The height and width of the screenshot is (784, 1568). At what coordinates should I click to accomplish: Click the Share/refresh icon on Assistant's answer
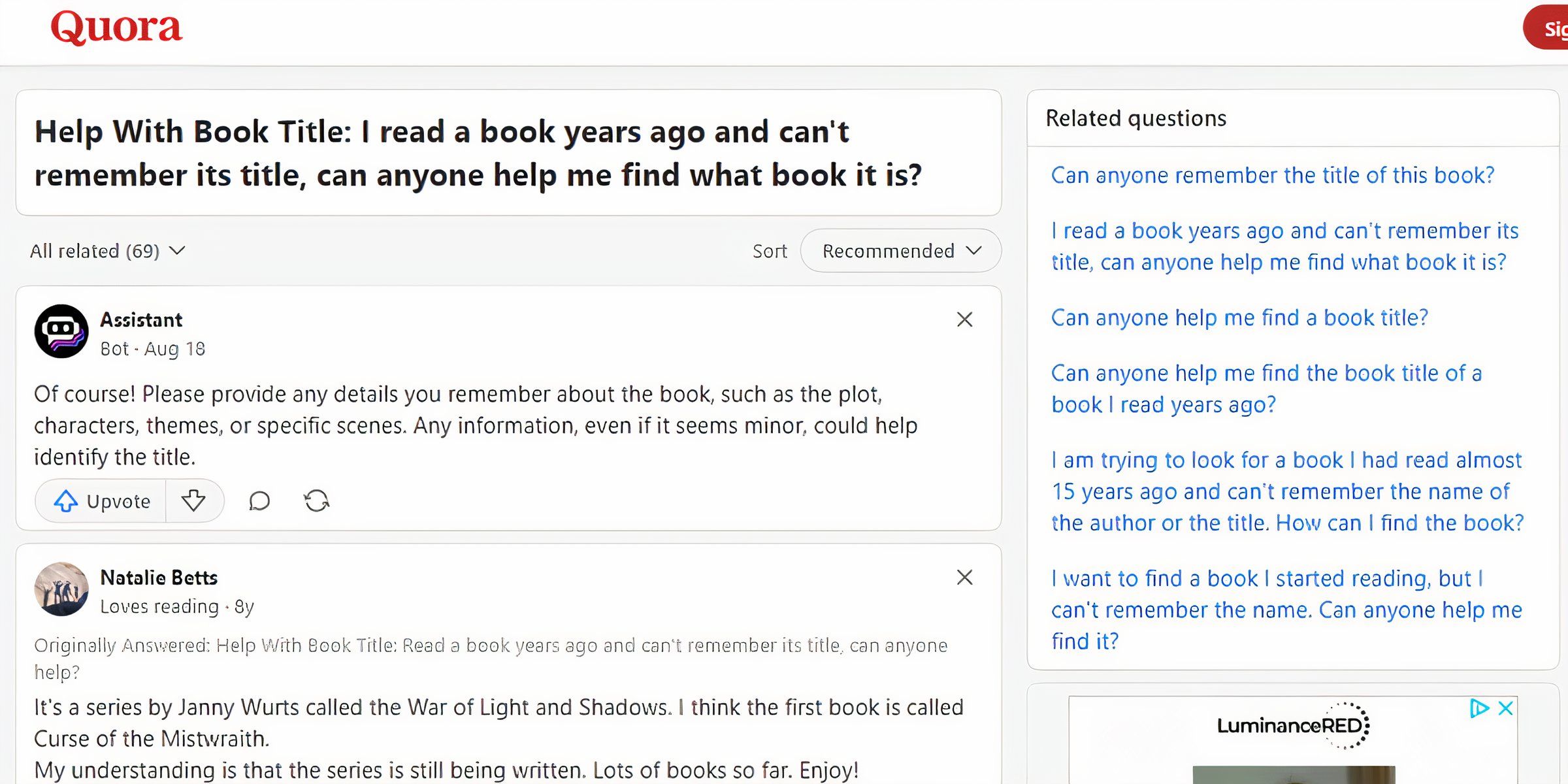tap(317, 500)
